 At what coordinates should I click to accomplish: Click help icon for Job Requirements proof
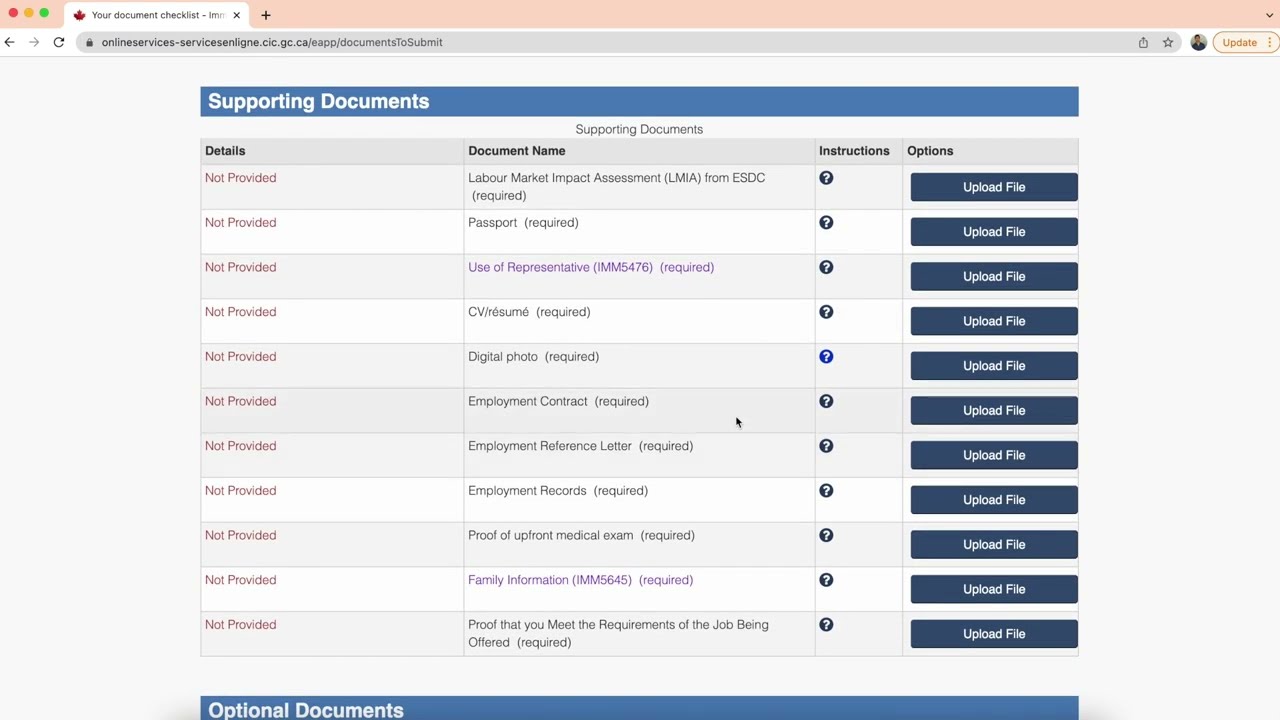pos(826,625)
